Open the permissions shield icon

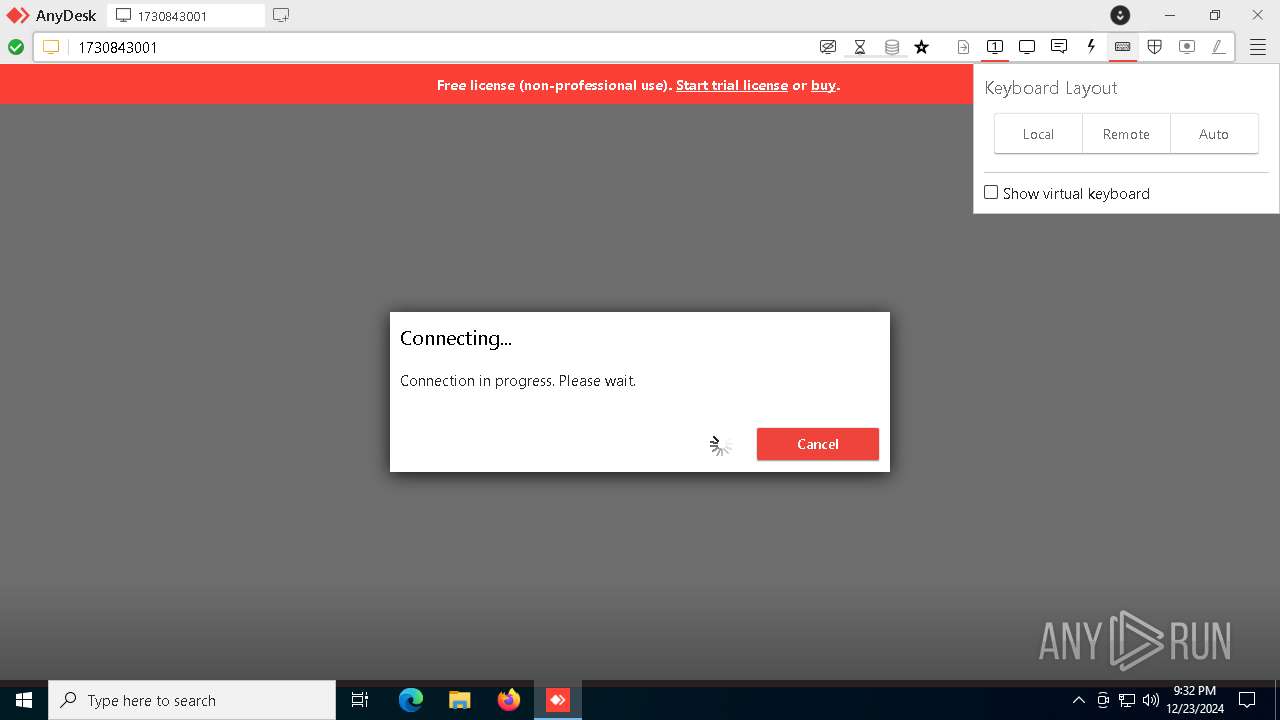[1155, 47]
